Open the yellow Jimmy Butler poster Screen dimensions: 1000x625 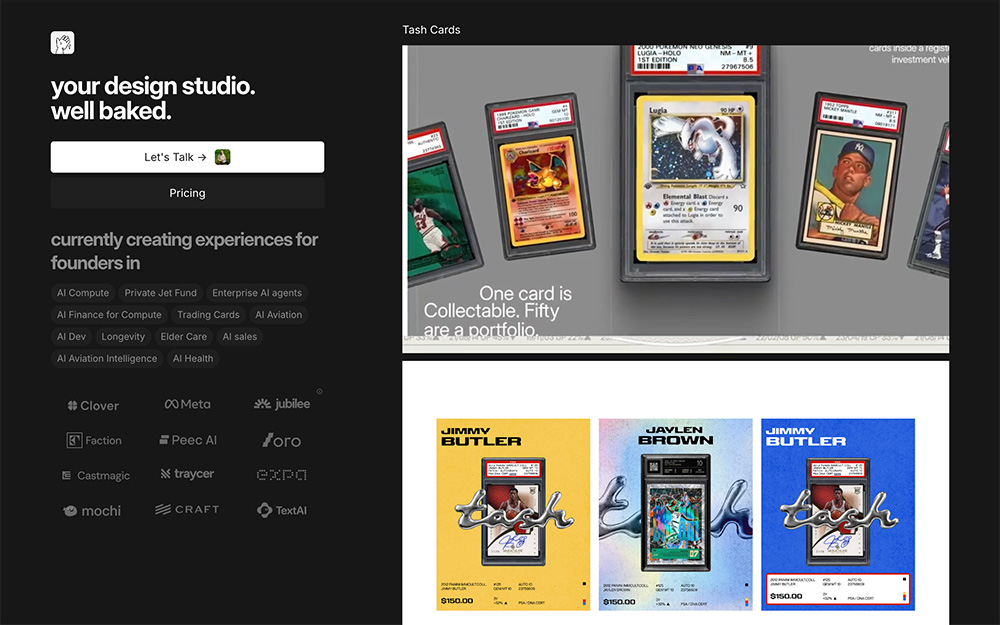pos(513,515)
